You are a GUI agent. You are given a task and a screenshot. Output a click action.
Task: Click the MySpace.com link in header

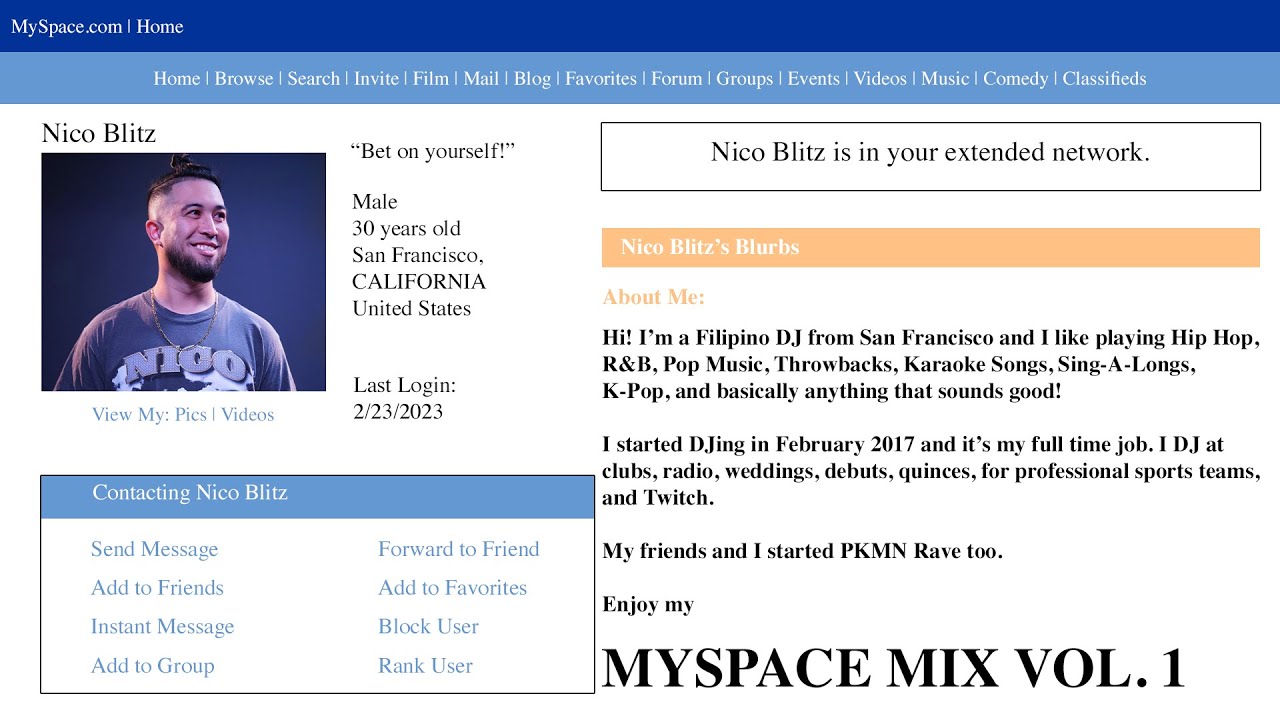tap(66, 27)
